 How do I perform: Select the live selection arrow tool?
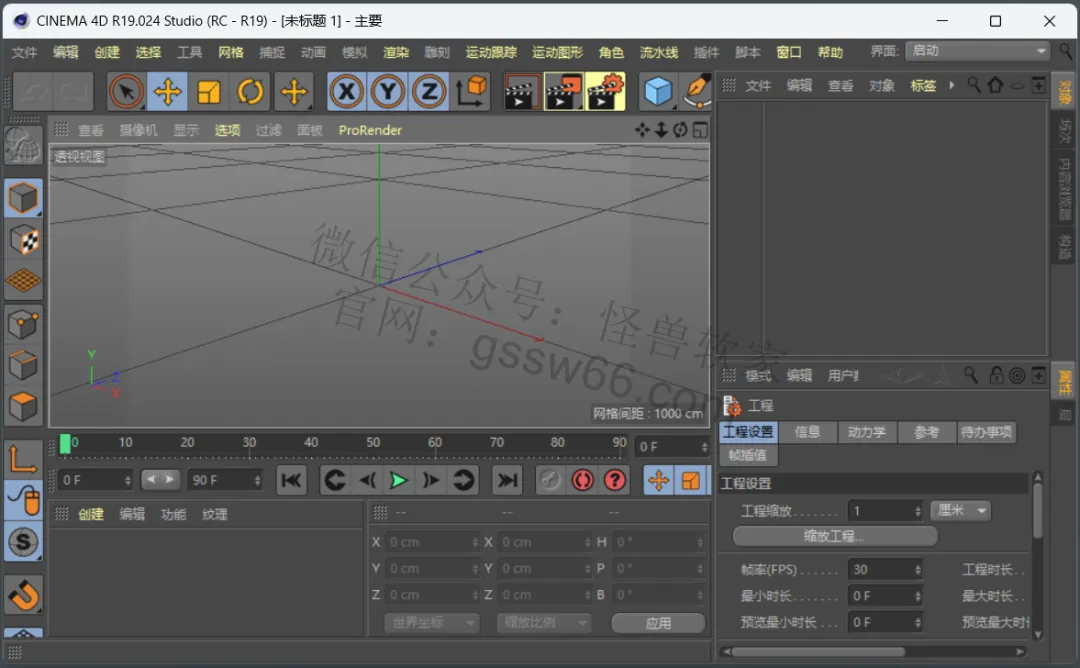[126, 92]
